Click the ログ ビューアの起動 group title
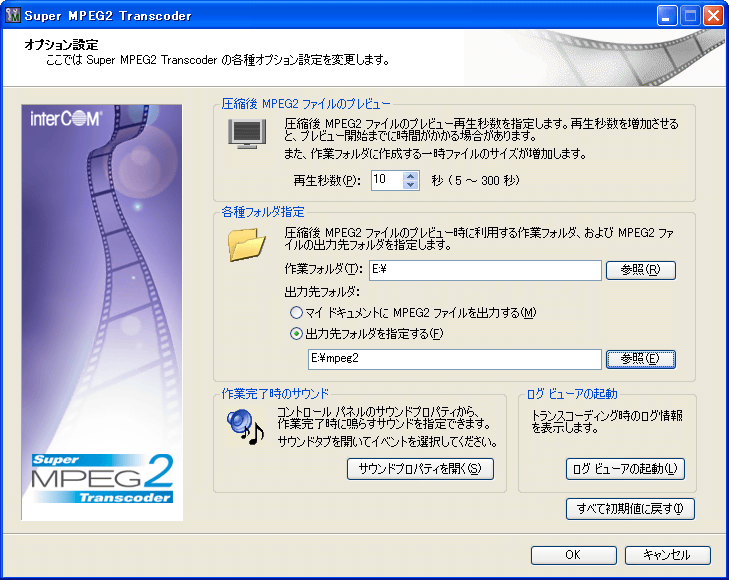Viewport: 729px width, 580px height. click(572, 394)
